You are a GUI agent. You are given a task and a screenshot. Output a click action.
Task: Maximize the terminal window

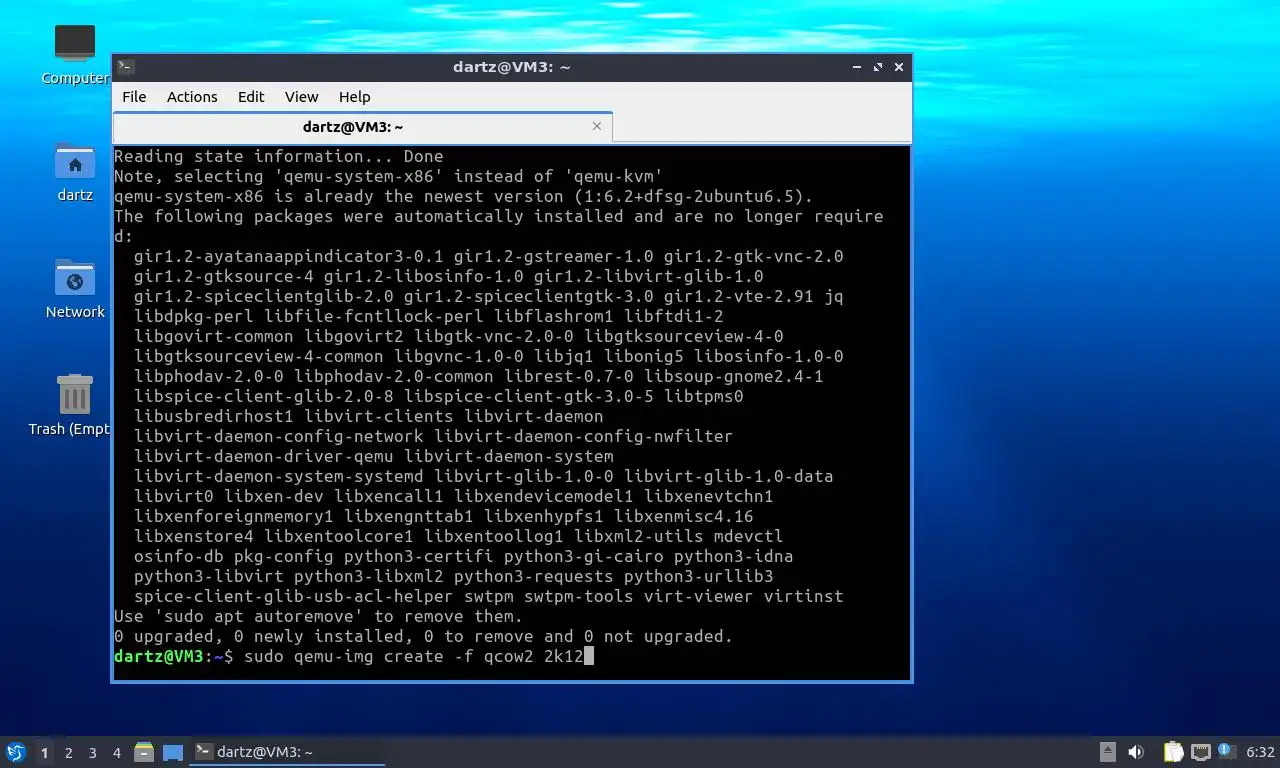coord(878,67)
